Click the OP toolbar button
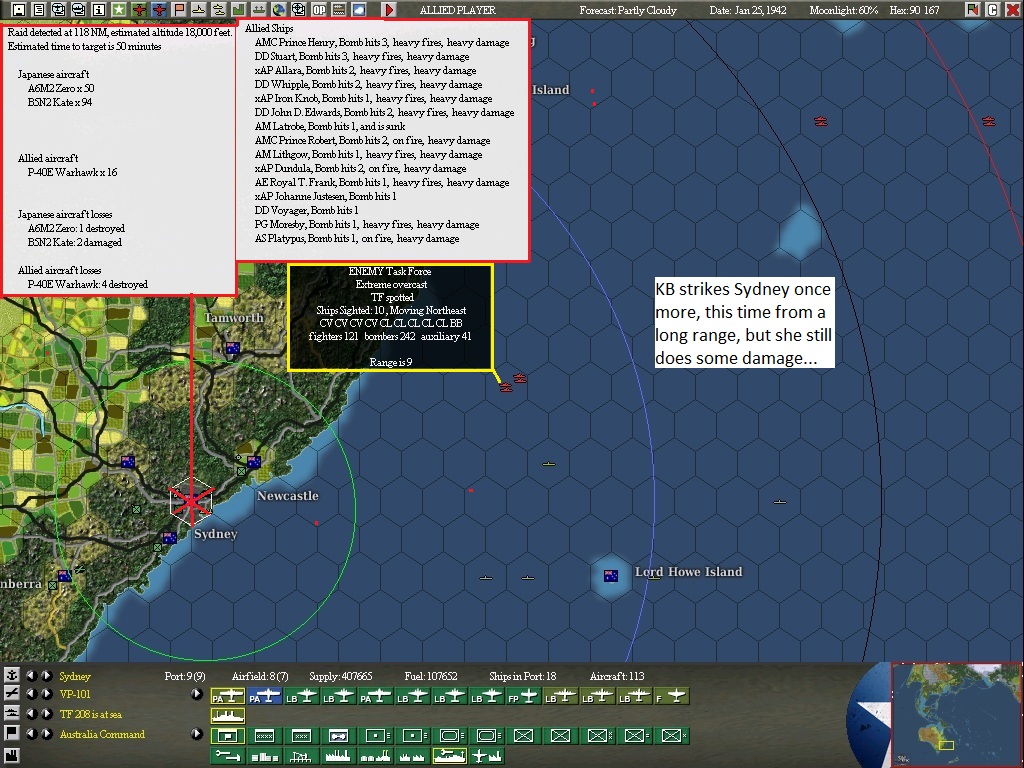Viewport: 1024px width, 768px height. click(x=319, y=9)
